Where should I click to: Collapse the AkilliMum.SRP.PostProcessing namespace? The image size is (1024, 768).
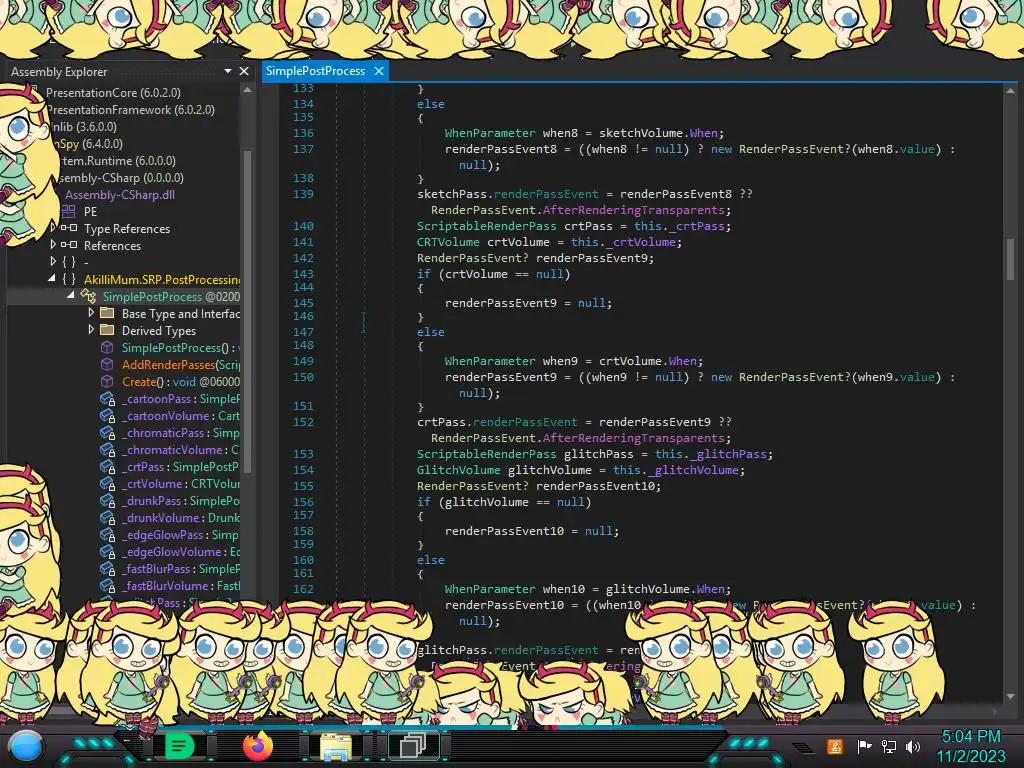52,279
